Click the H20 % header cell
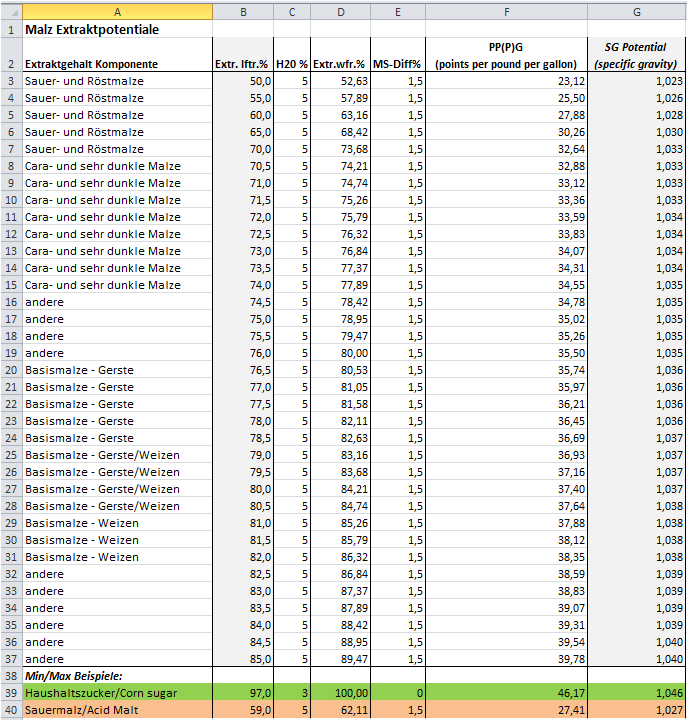 pos(291,63)
